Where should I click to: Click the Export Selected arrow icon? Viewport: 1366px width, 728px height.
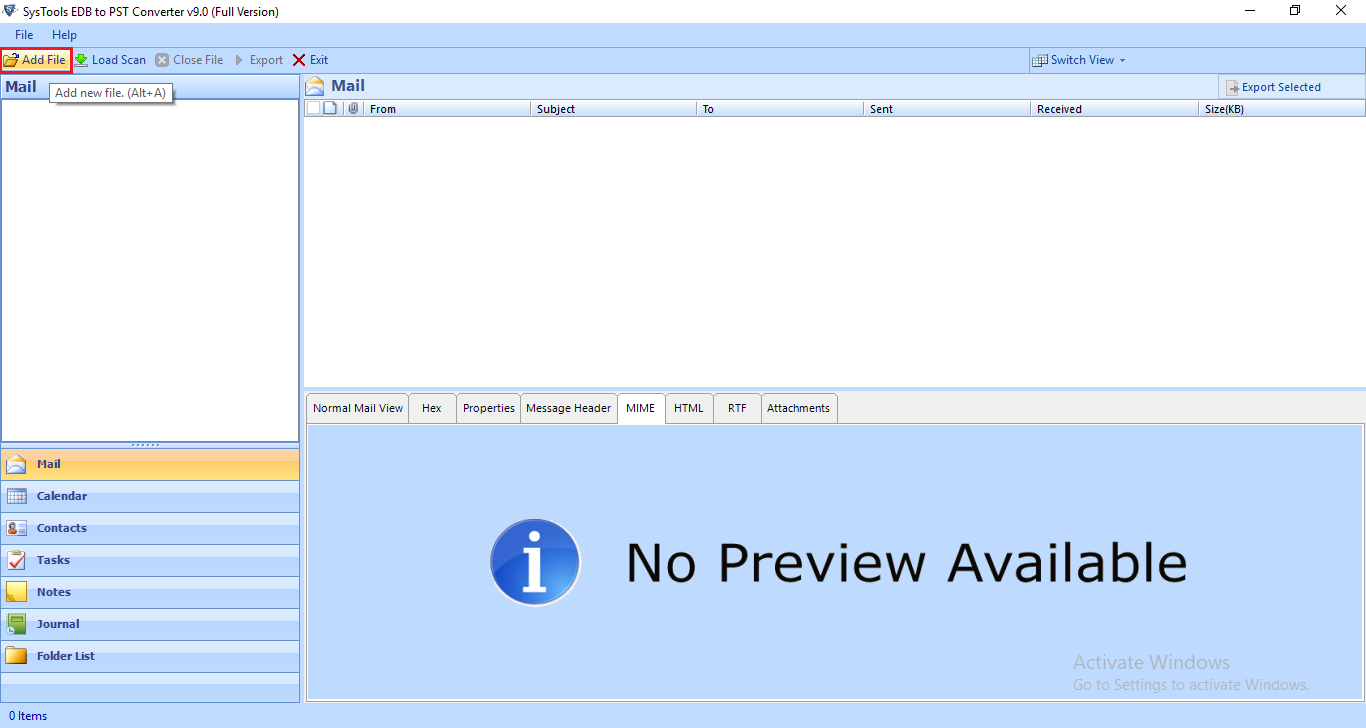tap(1233, 88)
